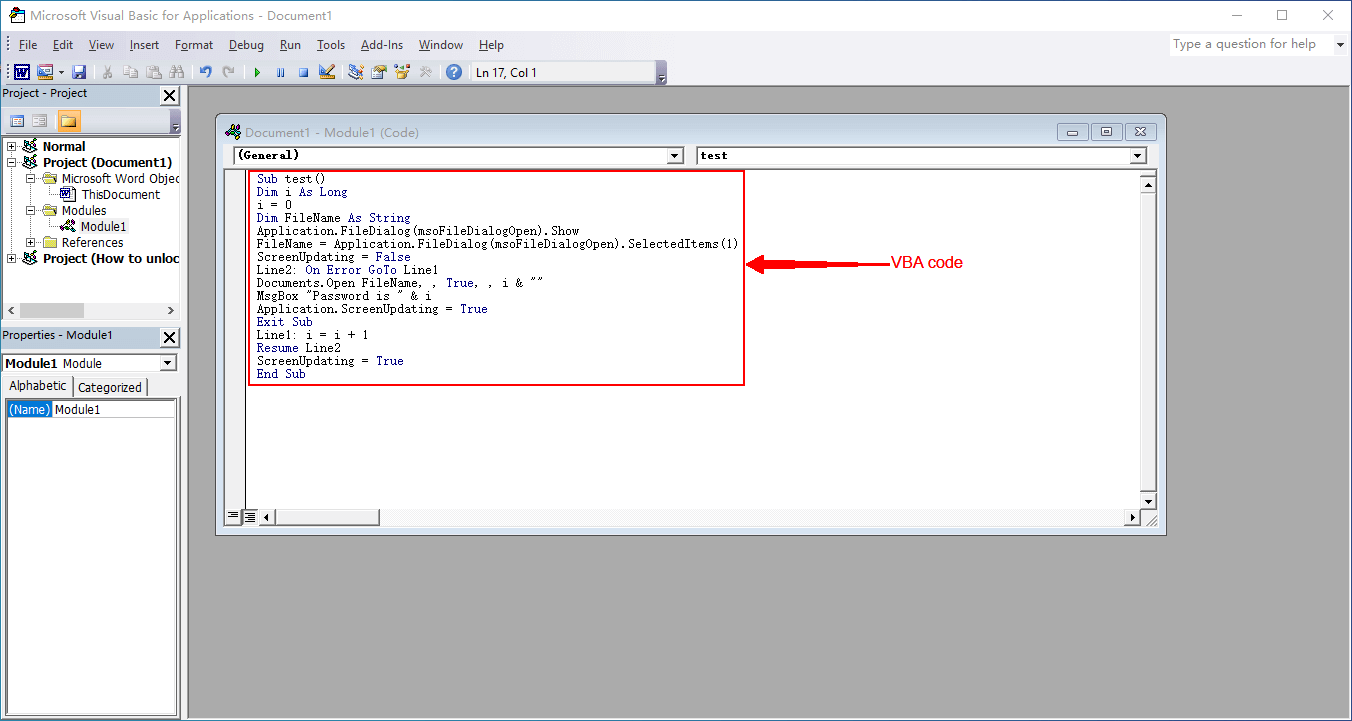The image size is (1352, 721).
Task: Open the Help menu
Action: point(491,45)
